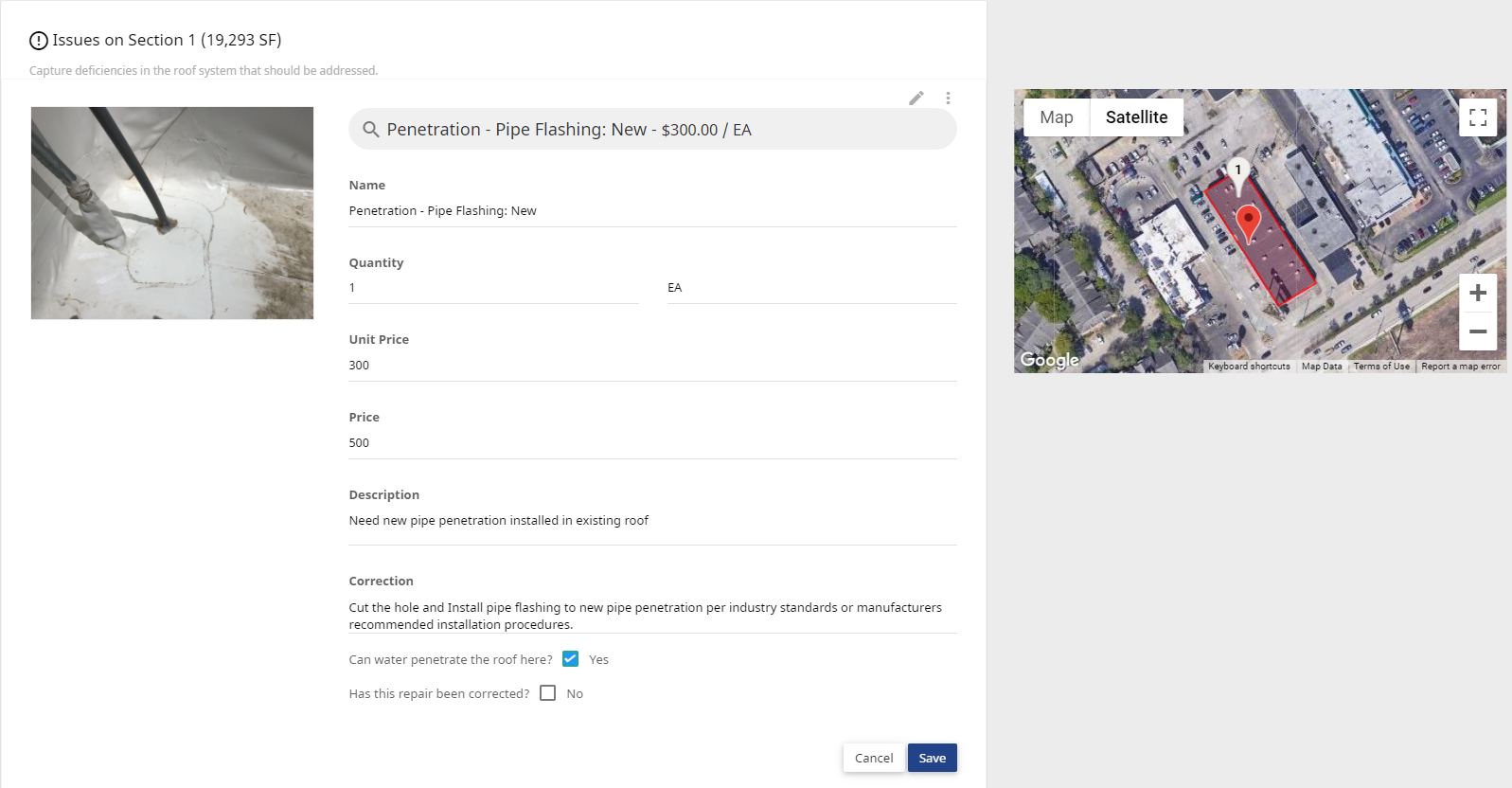This screenshot has height=788, width=1512.
Task: Uncheck 'Can water penetrate the roof' checkbox
Action: click(x=570, y=659)
